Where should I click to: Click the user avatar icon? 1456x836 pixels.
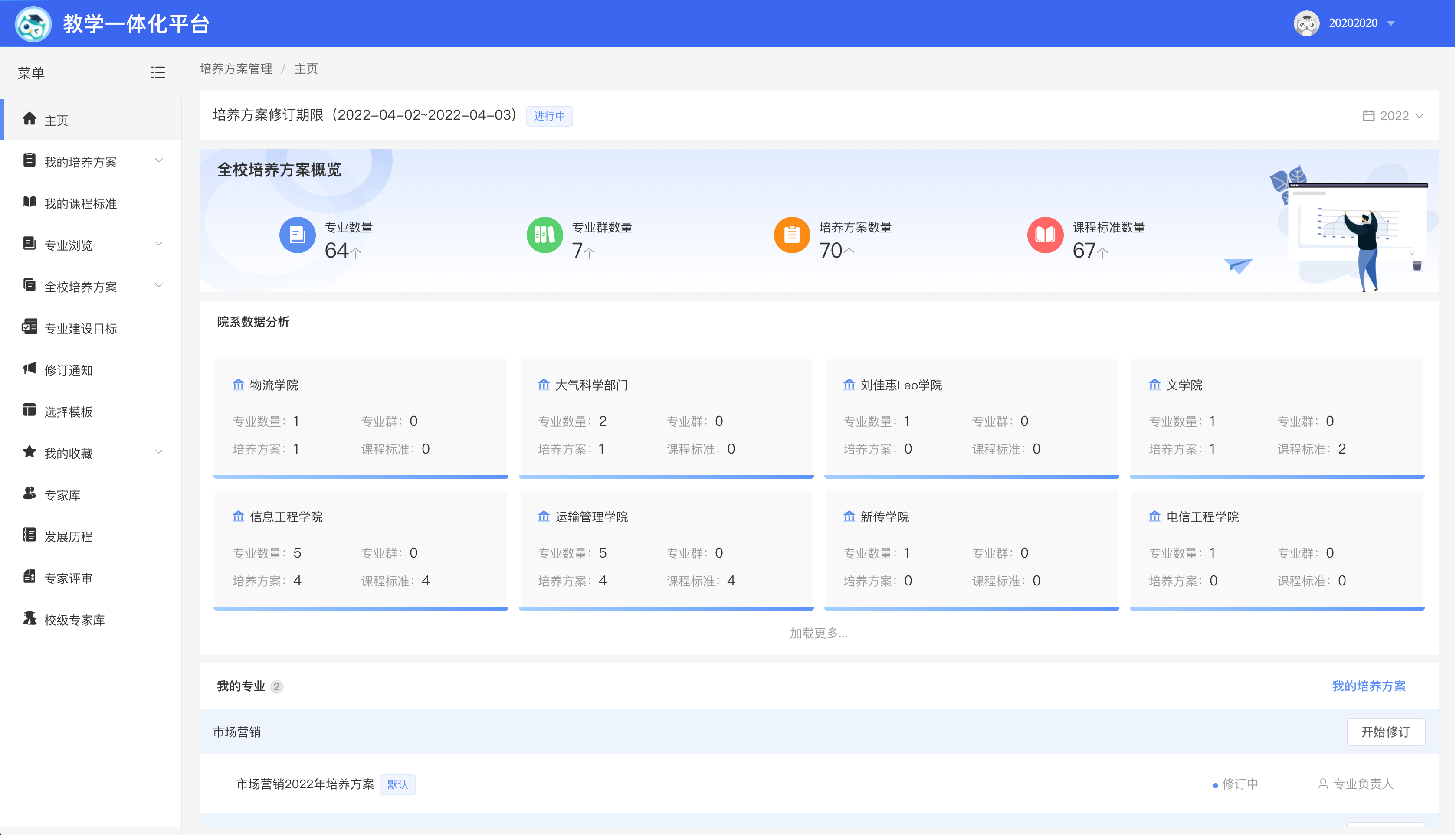click(1306, 23)
